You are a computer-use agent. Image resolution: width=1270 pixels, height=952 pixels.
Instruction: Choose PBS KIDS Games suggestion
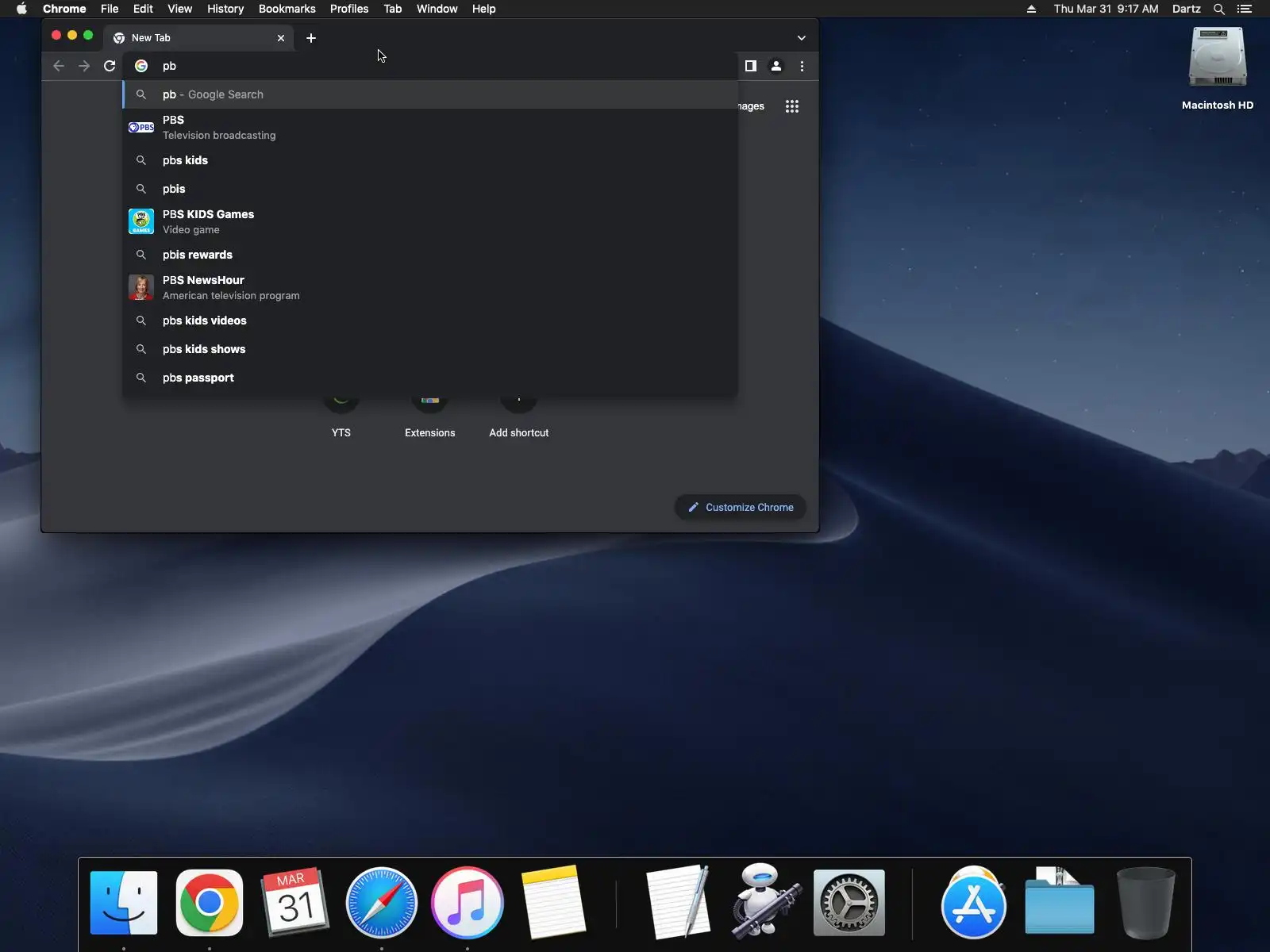click(x=430, y=221)
